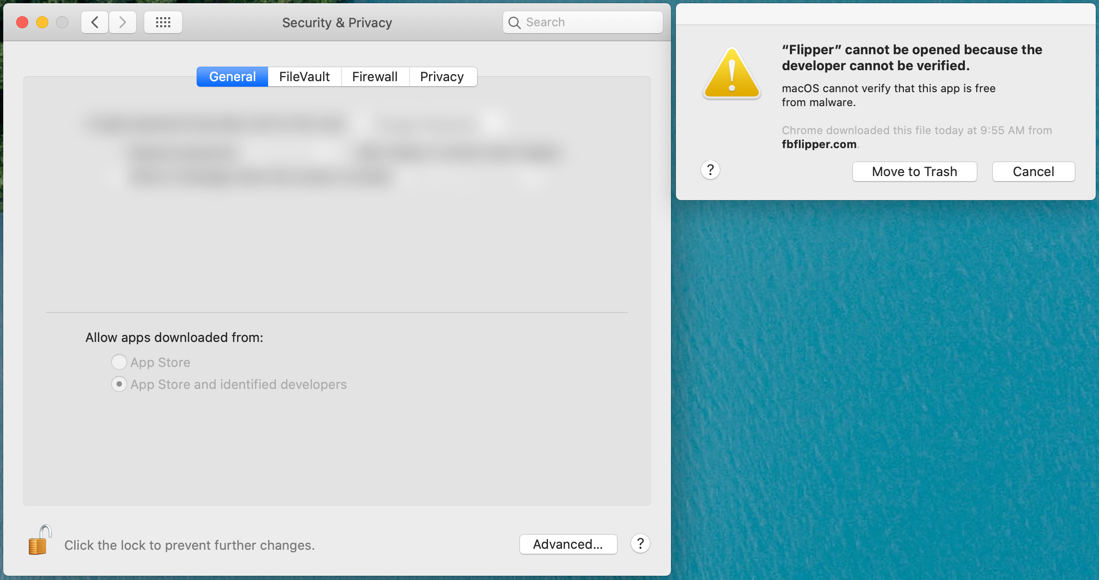Switch to the FileVault tab
Viewport: 1099px width, 580px height.
304,77
